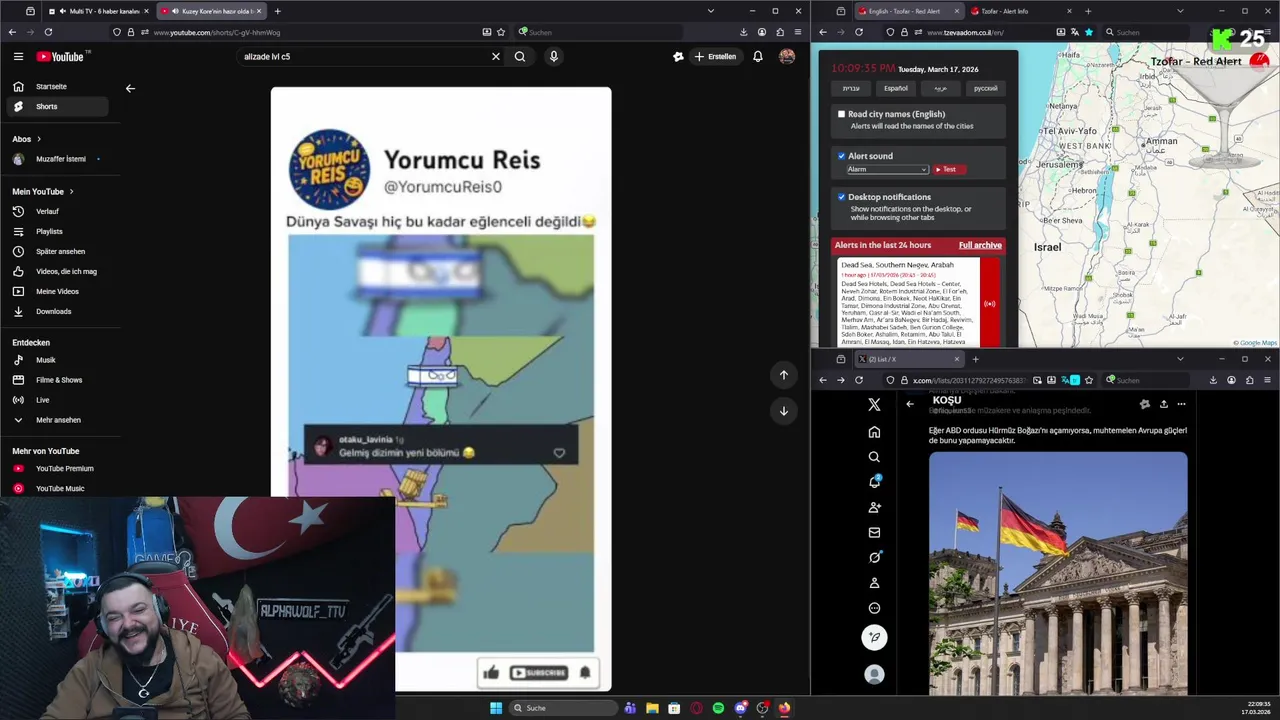Enable Read city names (English) checkbox

pos(841,114)
